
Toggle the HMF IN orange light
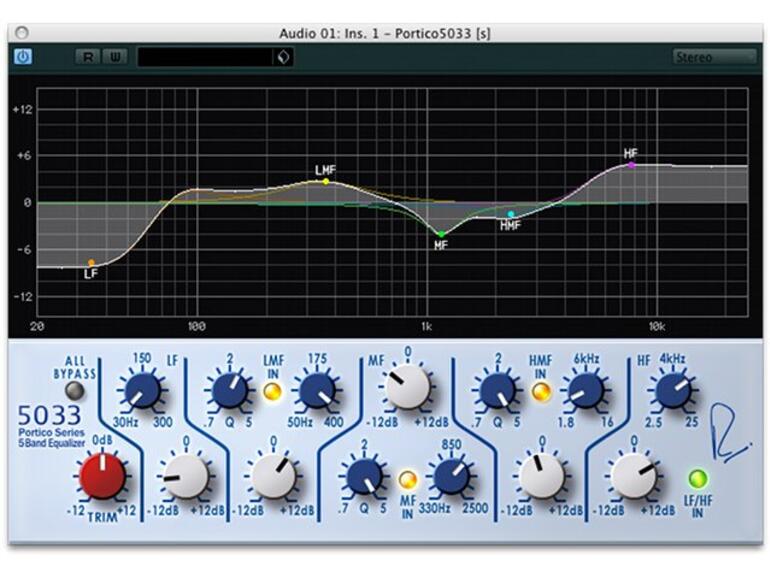pos(541,391)
